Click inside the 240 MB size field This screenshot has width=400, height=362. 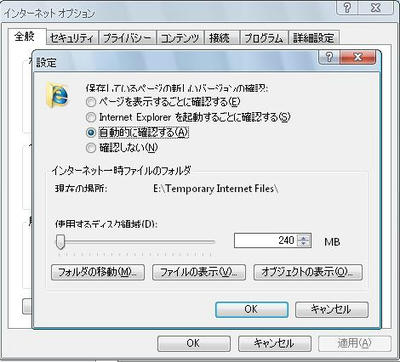[x=265, y=240]
